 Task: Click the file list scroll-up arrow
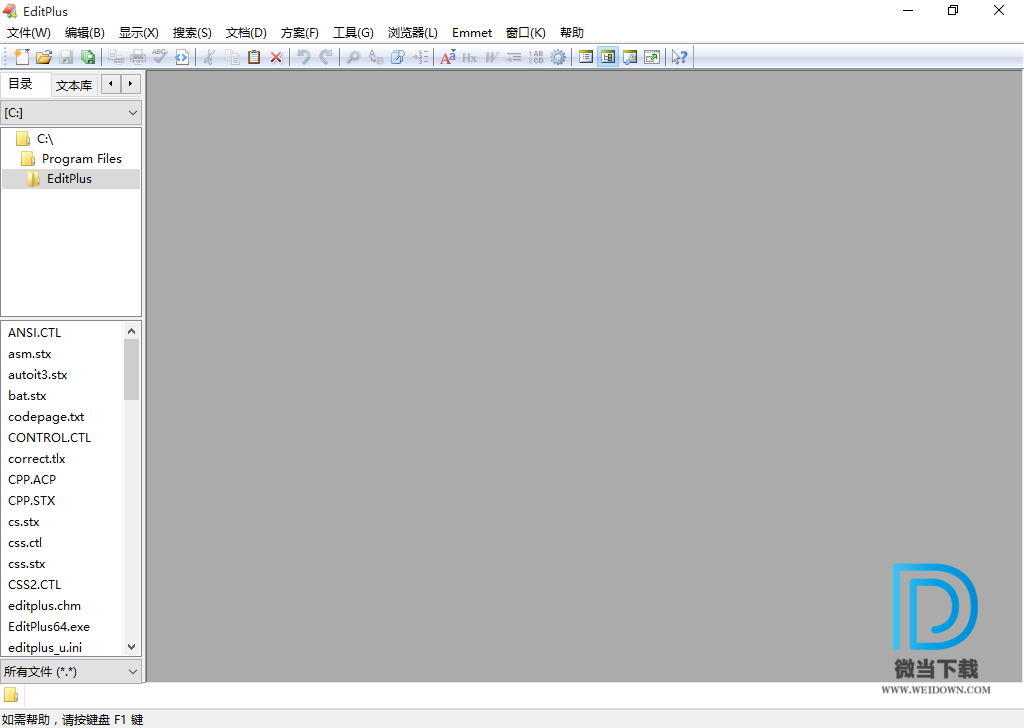tap(131, 331)
